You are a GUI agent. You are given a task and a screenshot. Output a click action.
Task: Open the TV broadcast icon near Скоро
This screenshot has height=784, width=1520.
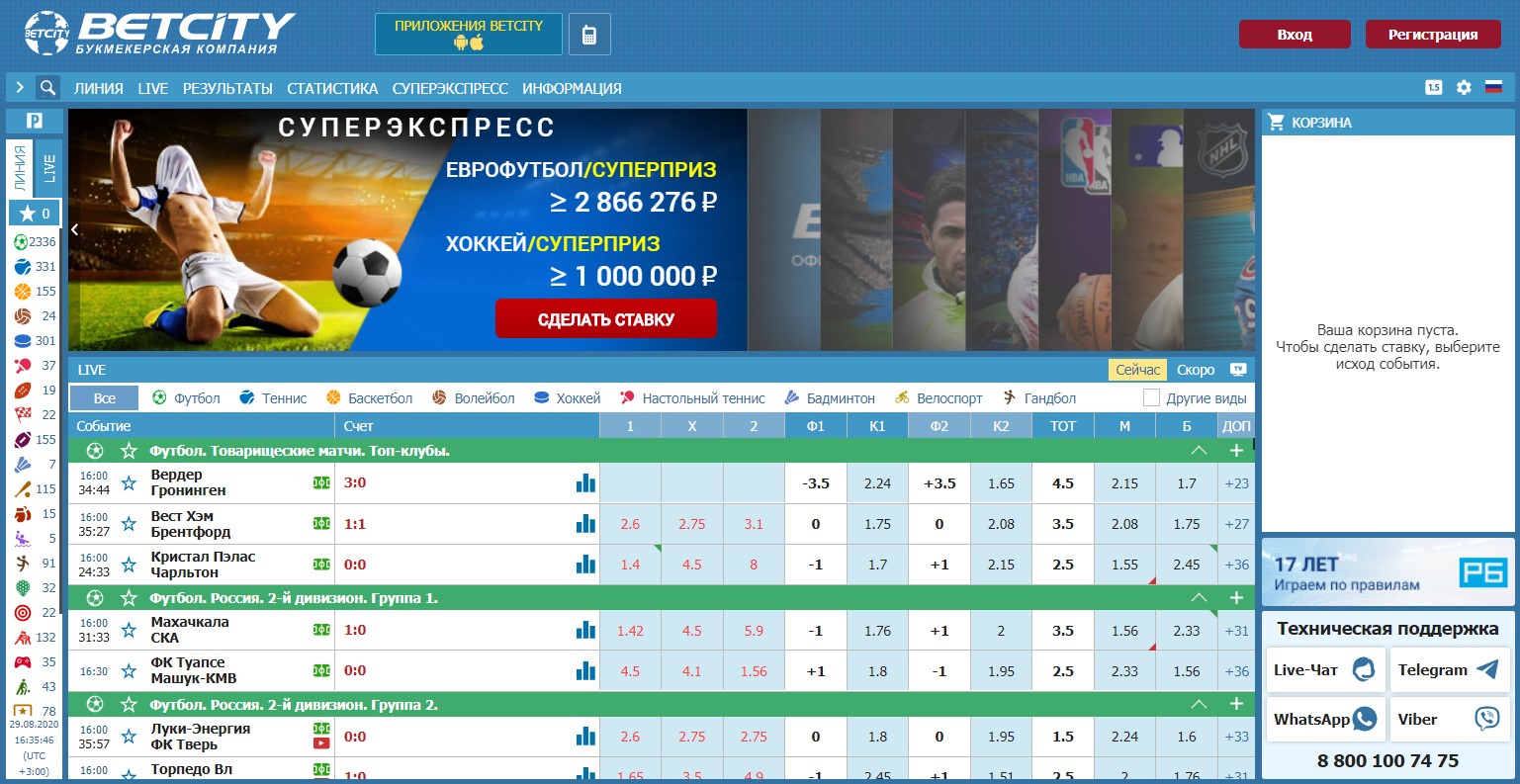[x=1237, y=369]
